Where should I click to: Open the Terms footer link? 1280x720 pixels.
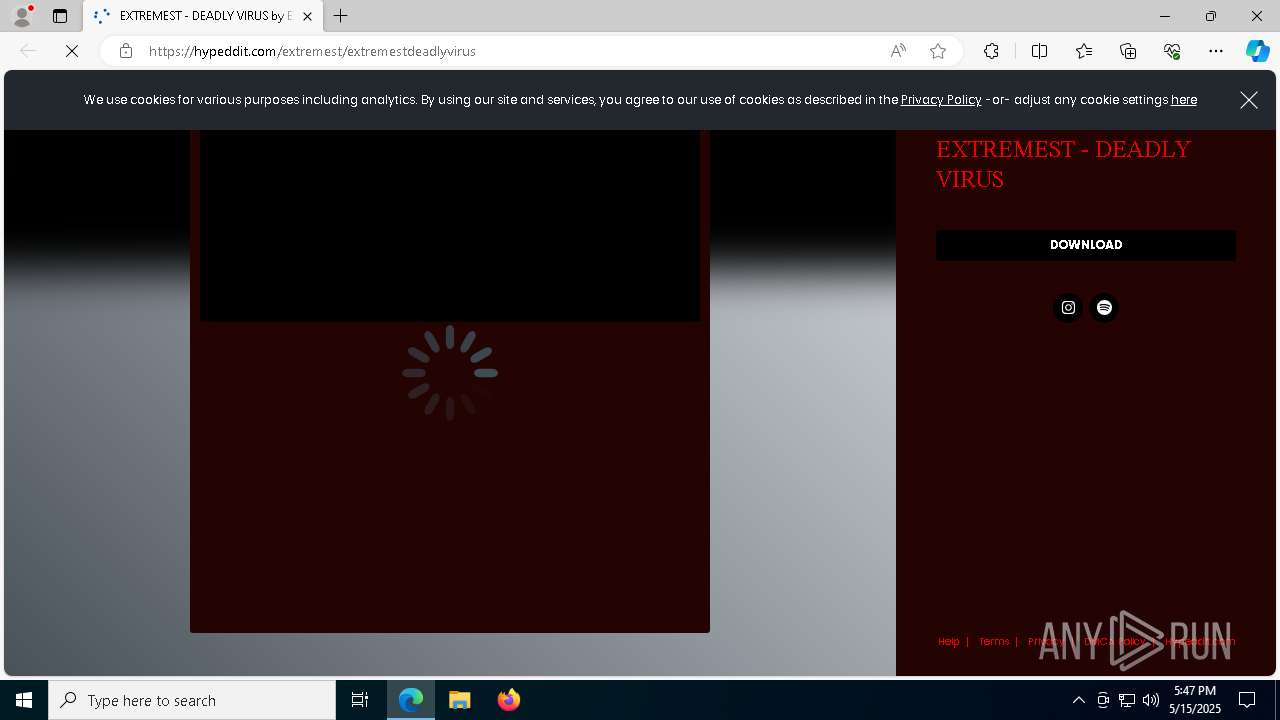coord(994,642)
